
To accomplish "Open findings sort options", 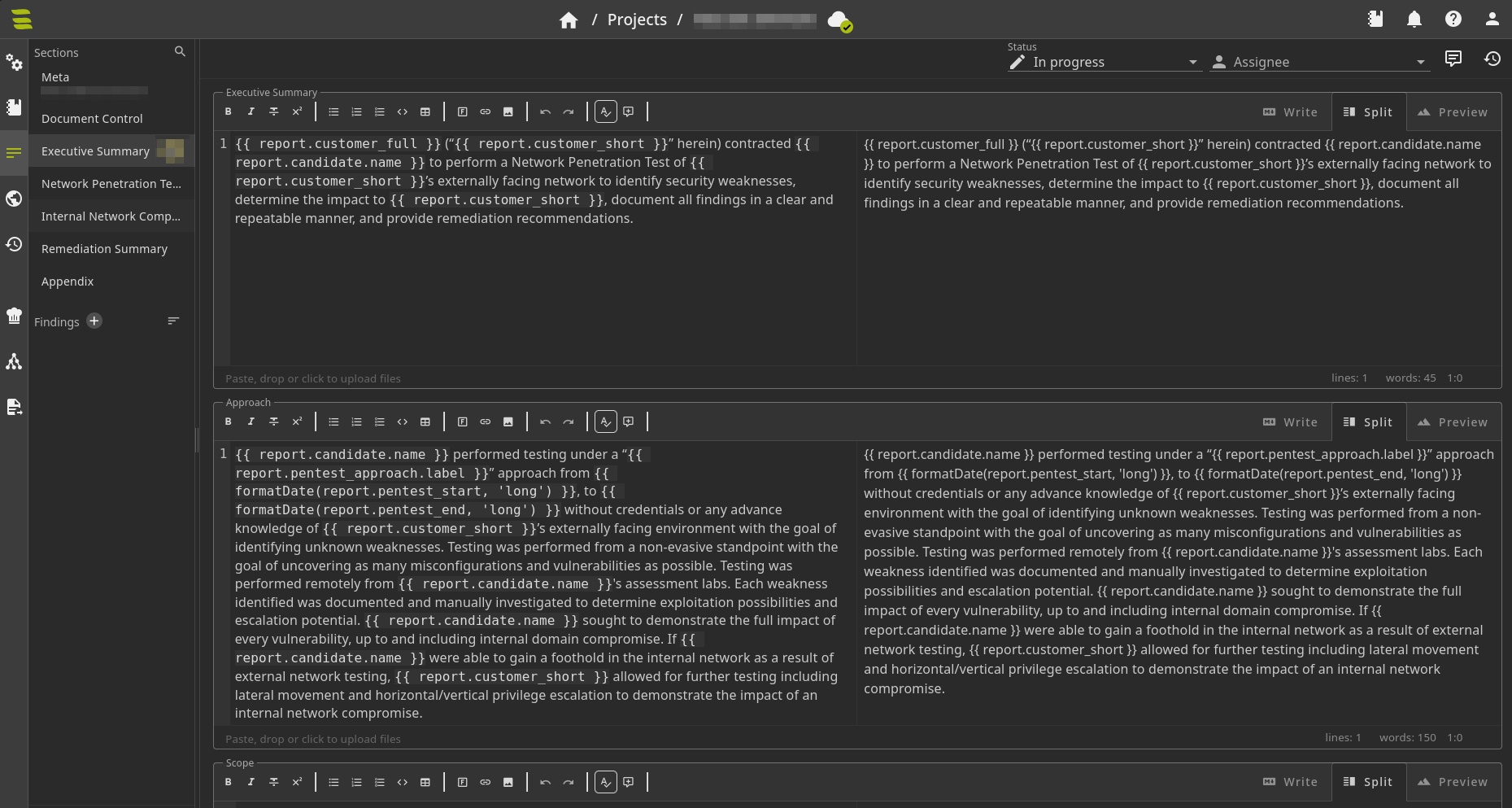I will (173, 321).
